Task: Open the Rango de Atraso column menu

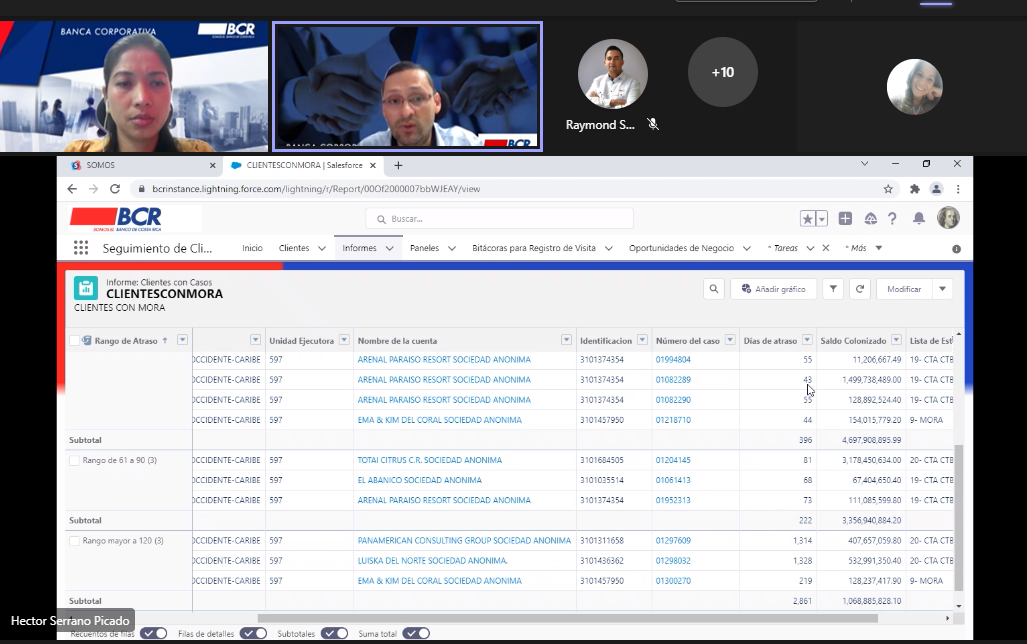Action: 183,340
